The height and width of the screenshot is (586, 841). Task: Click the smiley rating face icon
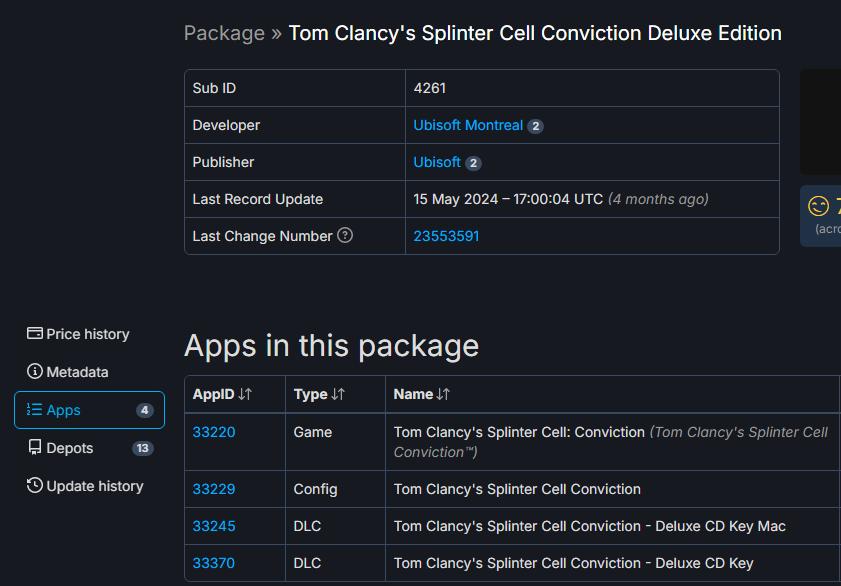(x=818, y=206)
